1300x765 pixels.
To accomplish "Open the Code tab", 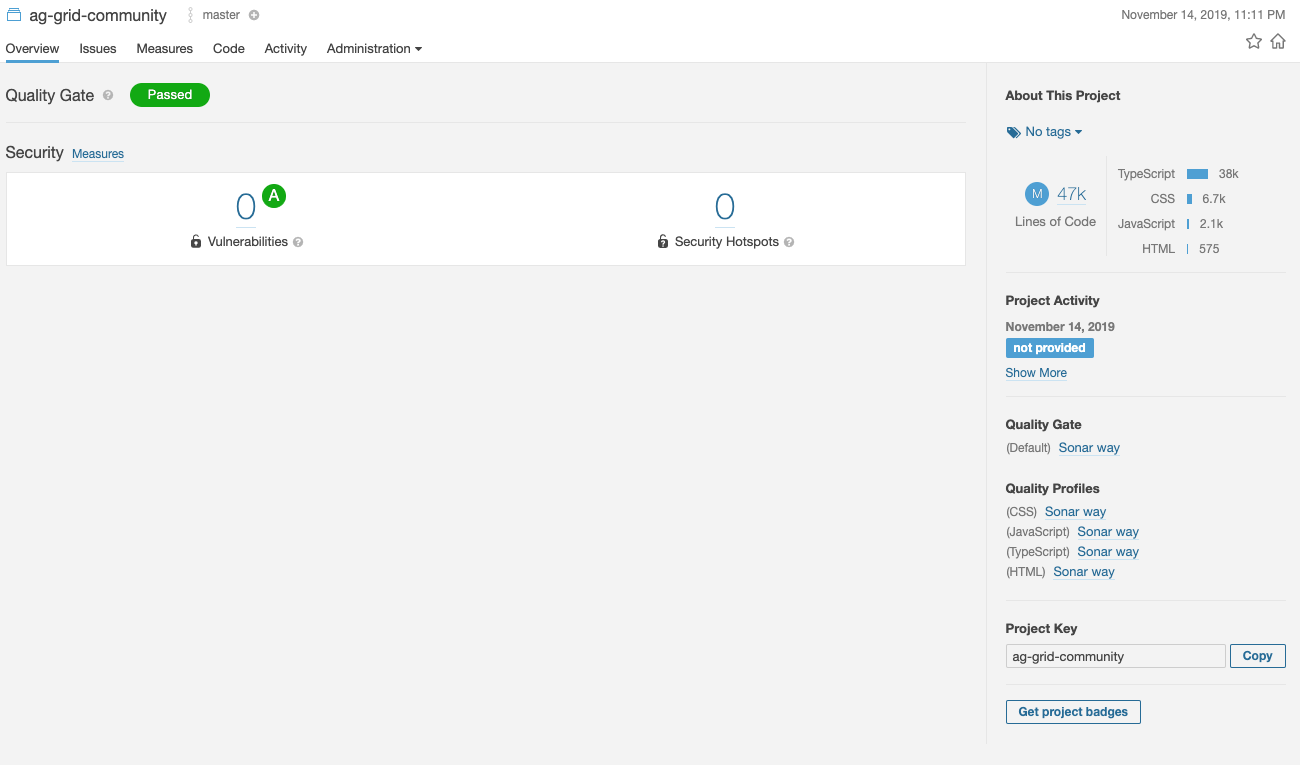I will click(229, 48).
